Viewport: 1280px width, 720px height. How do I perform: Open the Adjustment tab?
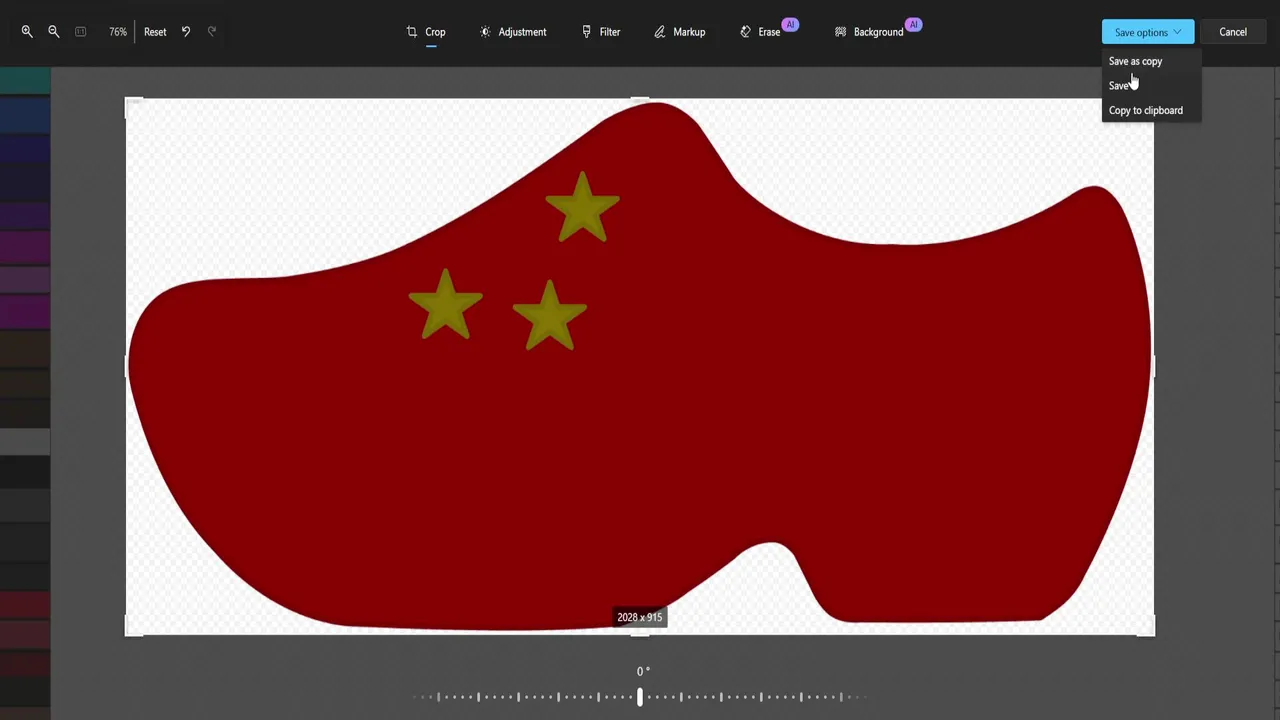click(x=513, y=32)
